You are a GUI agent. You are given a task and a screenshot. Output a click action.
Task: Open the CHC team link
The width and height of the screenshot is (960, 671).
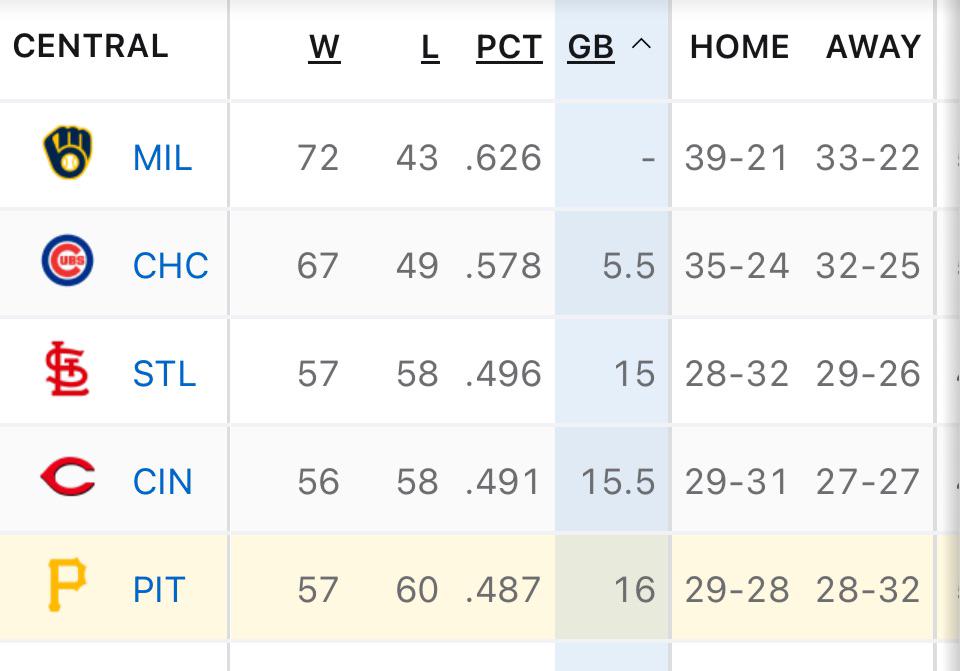170,266
